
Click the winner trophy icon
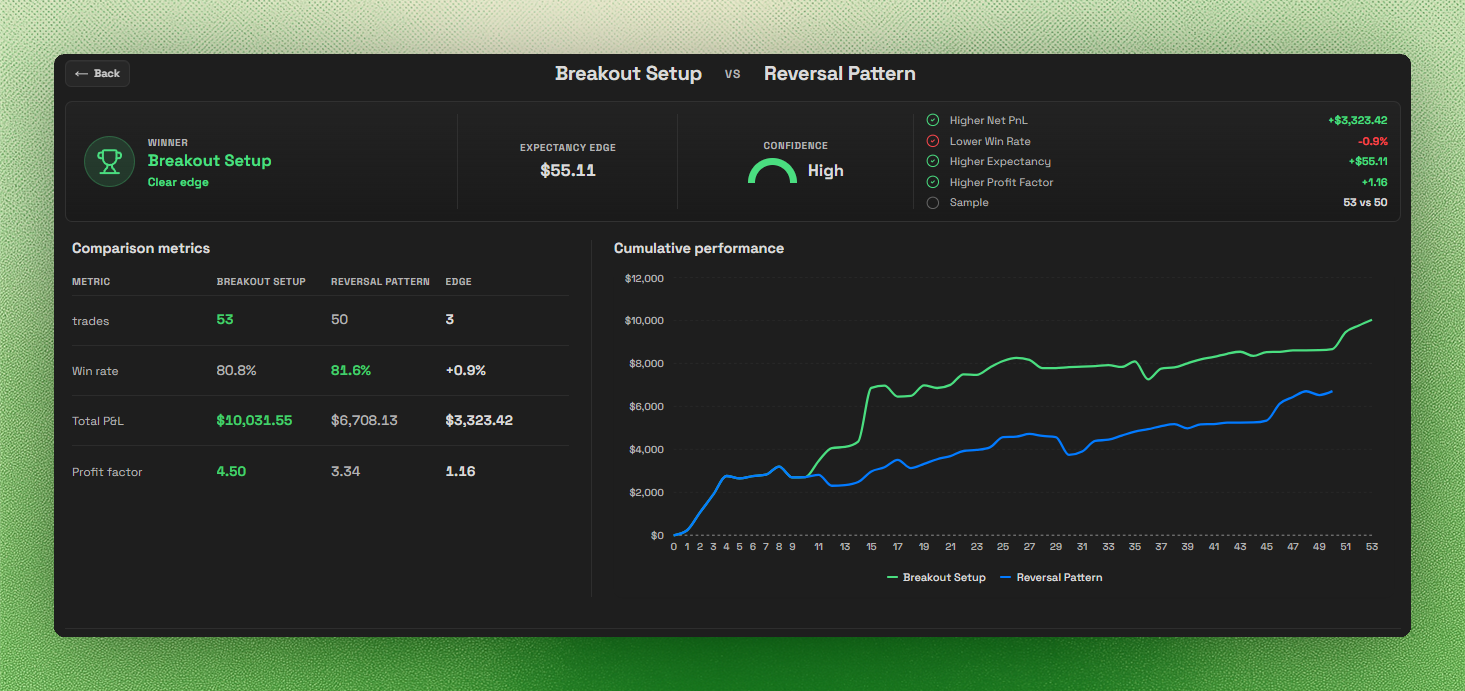tap(110, 161)
